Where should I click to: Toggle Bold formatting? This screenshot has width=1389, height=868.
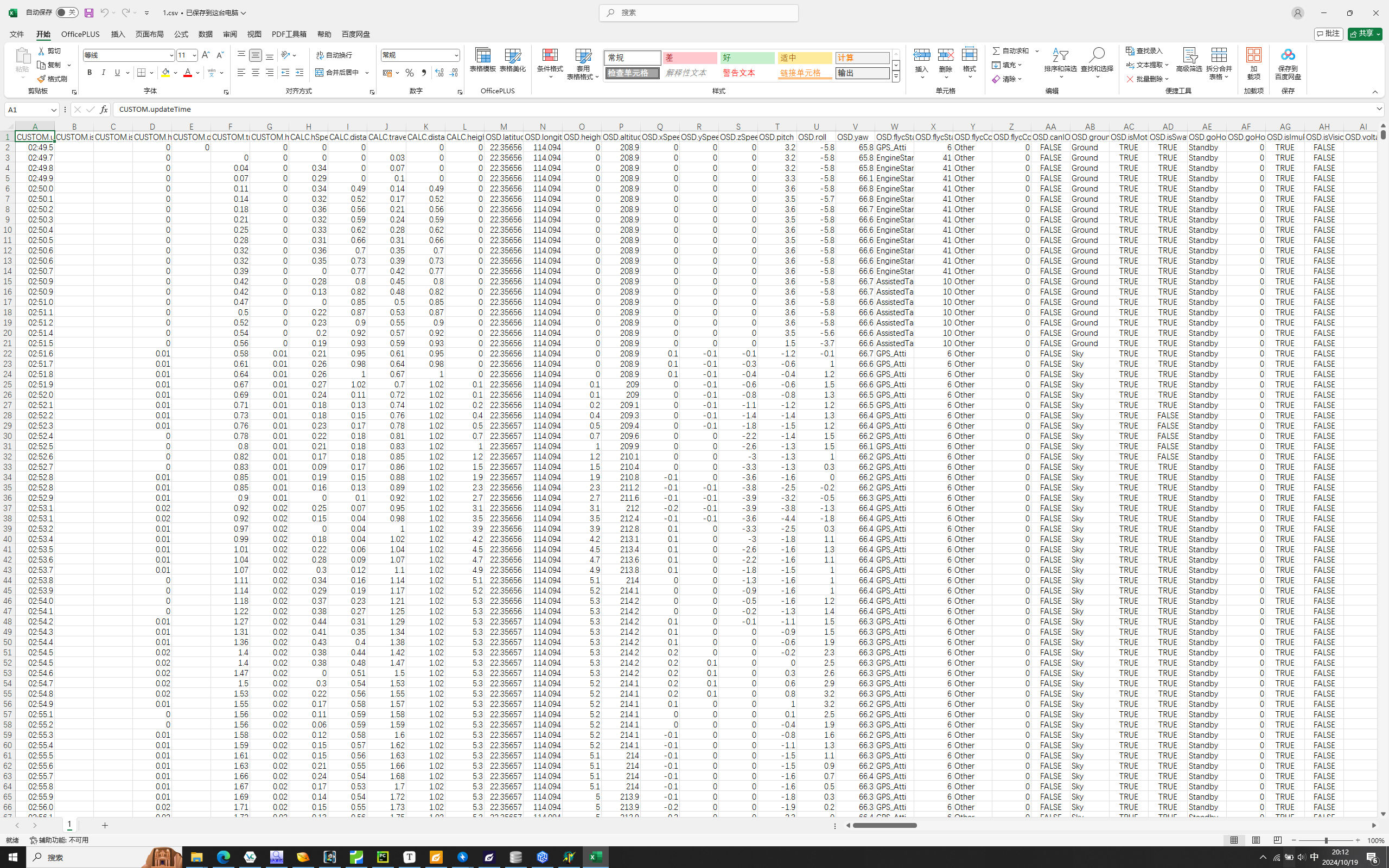tap(90, 72)
